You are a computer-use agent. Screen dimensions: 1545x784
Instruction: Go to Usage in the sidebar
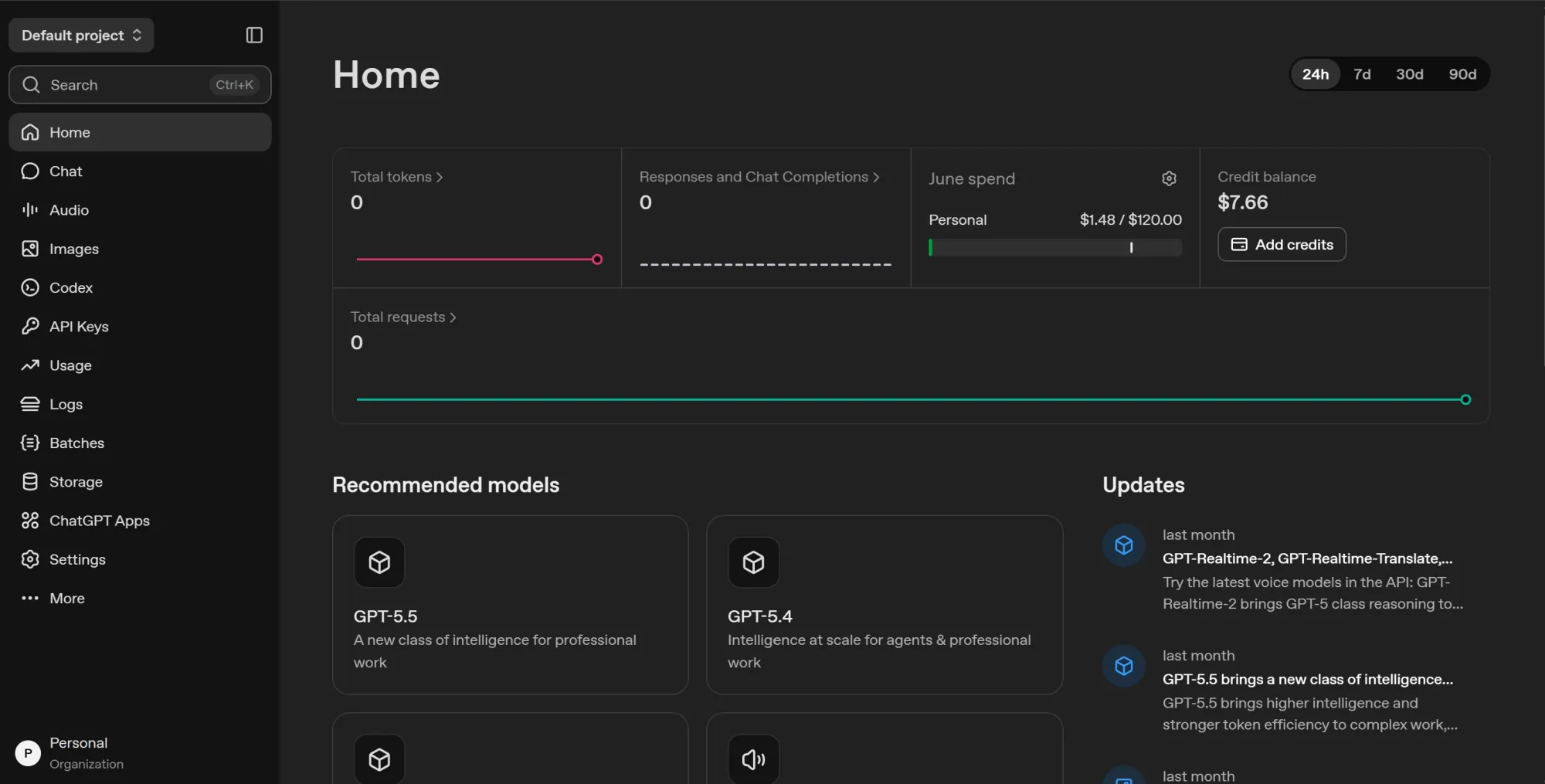tap(140, 365)
